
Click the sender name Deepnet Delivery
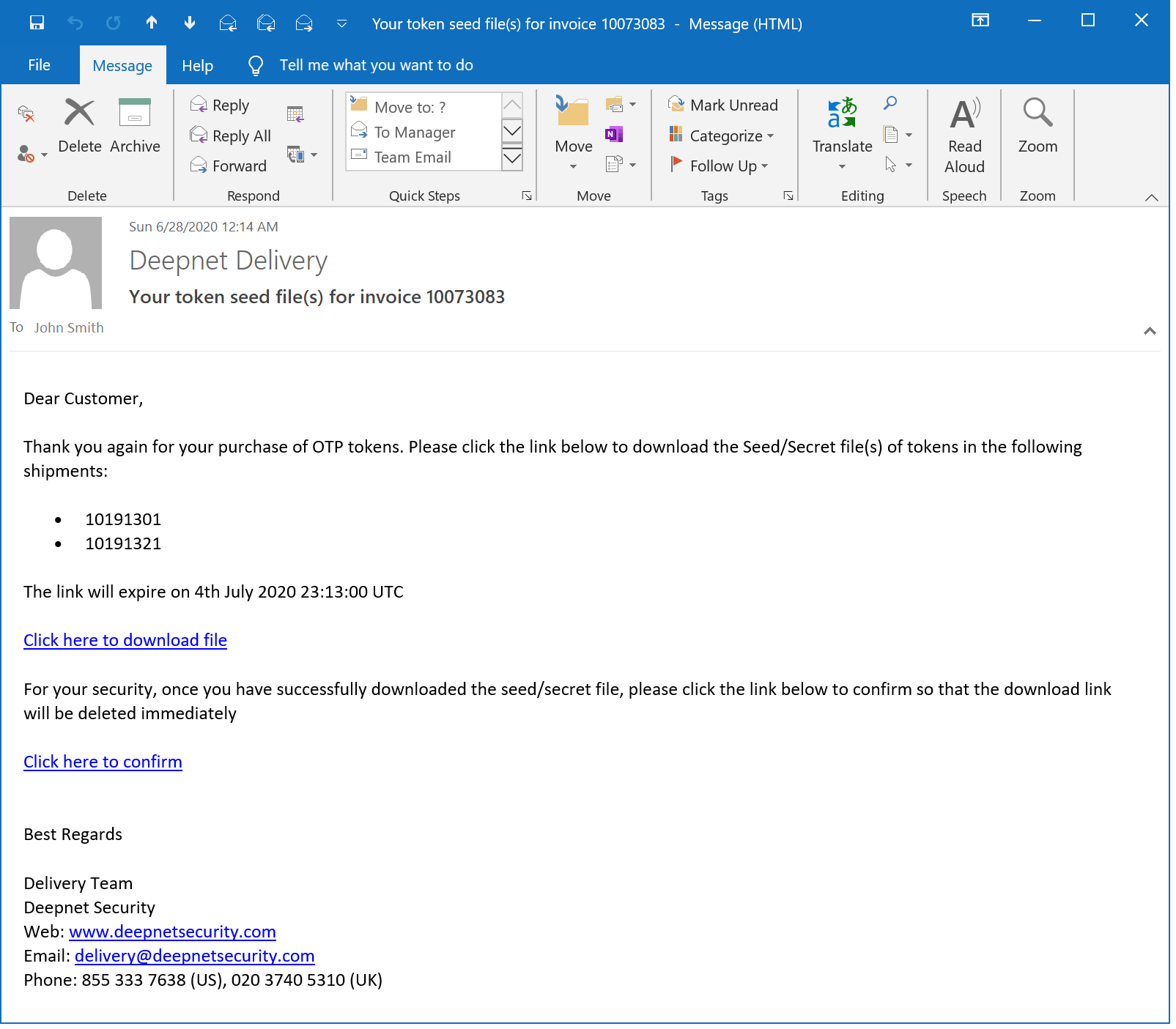[228, 261]
